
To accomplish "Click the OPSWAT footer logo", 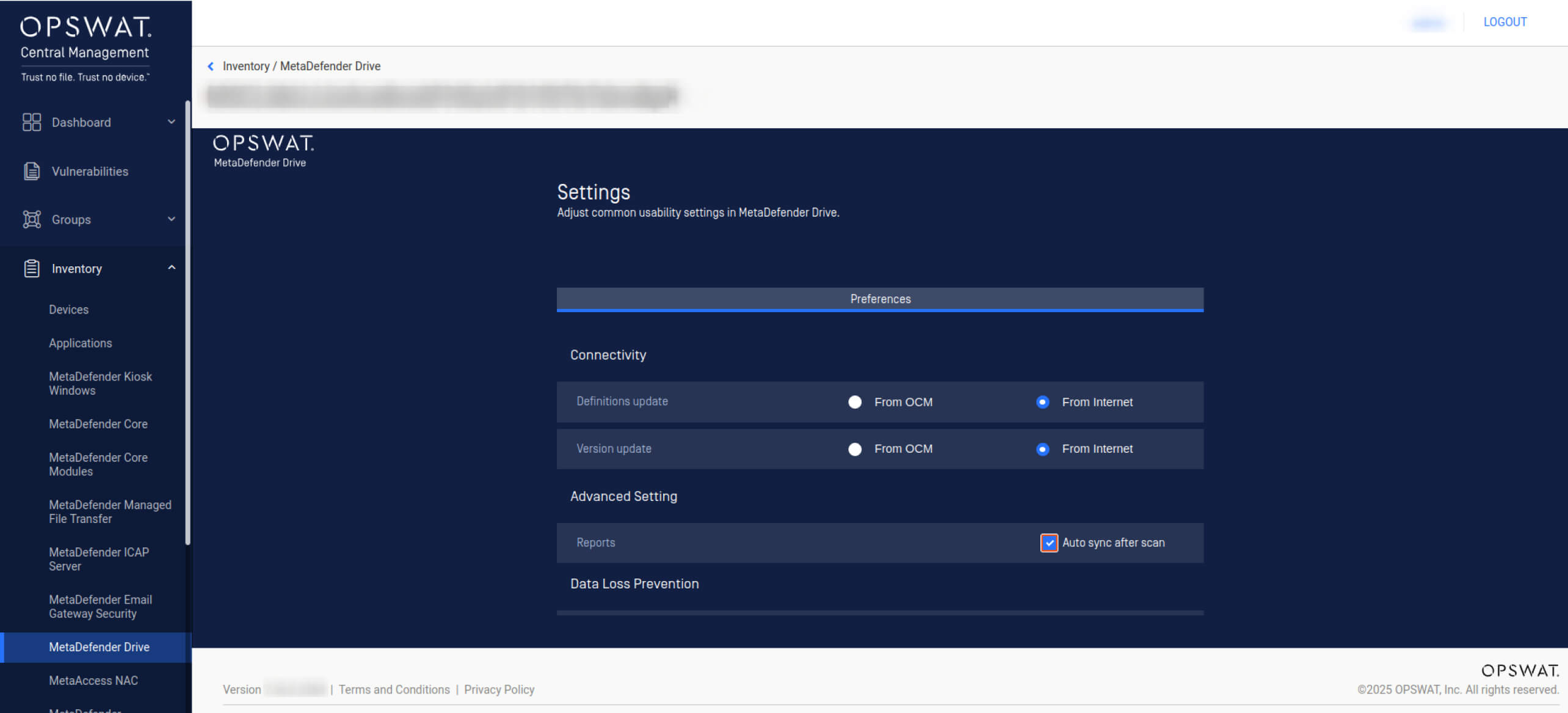I will pyautogui.click(x=1520, y=670).
